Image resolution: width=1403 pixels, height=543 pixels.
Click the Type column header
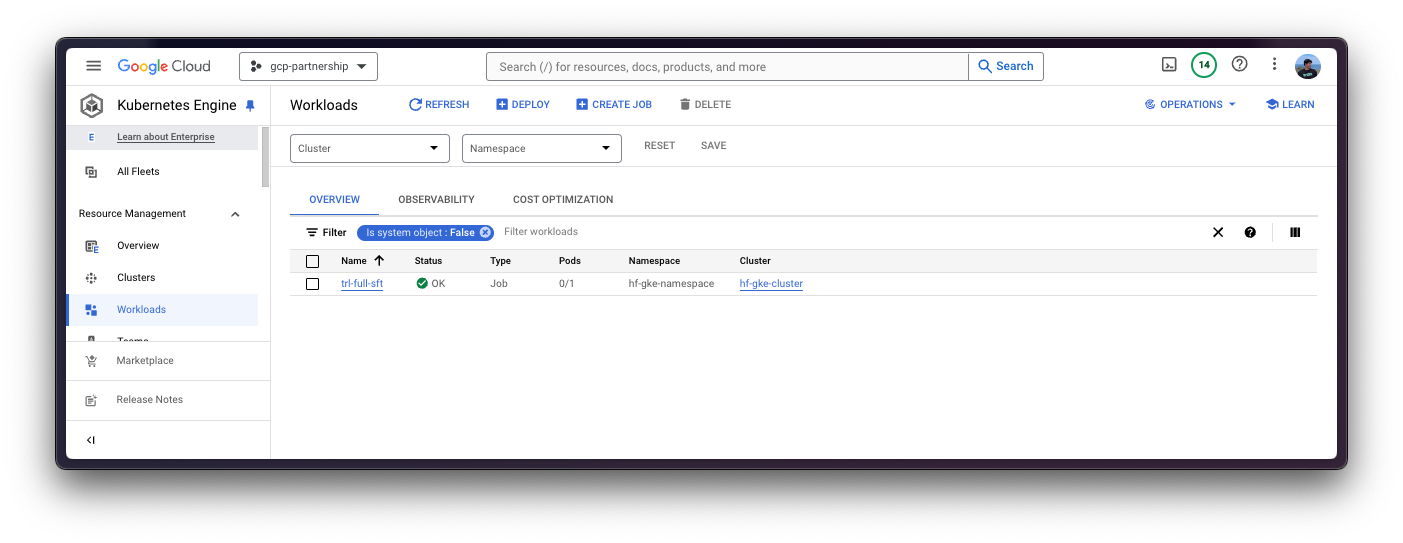(x=500, y=261)
